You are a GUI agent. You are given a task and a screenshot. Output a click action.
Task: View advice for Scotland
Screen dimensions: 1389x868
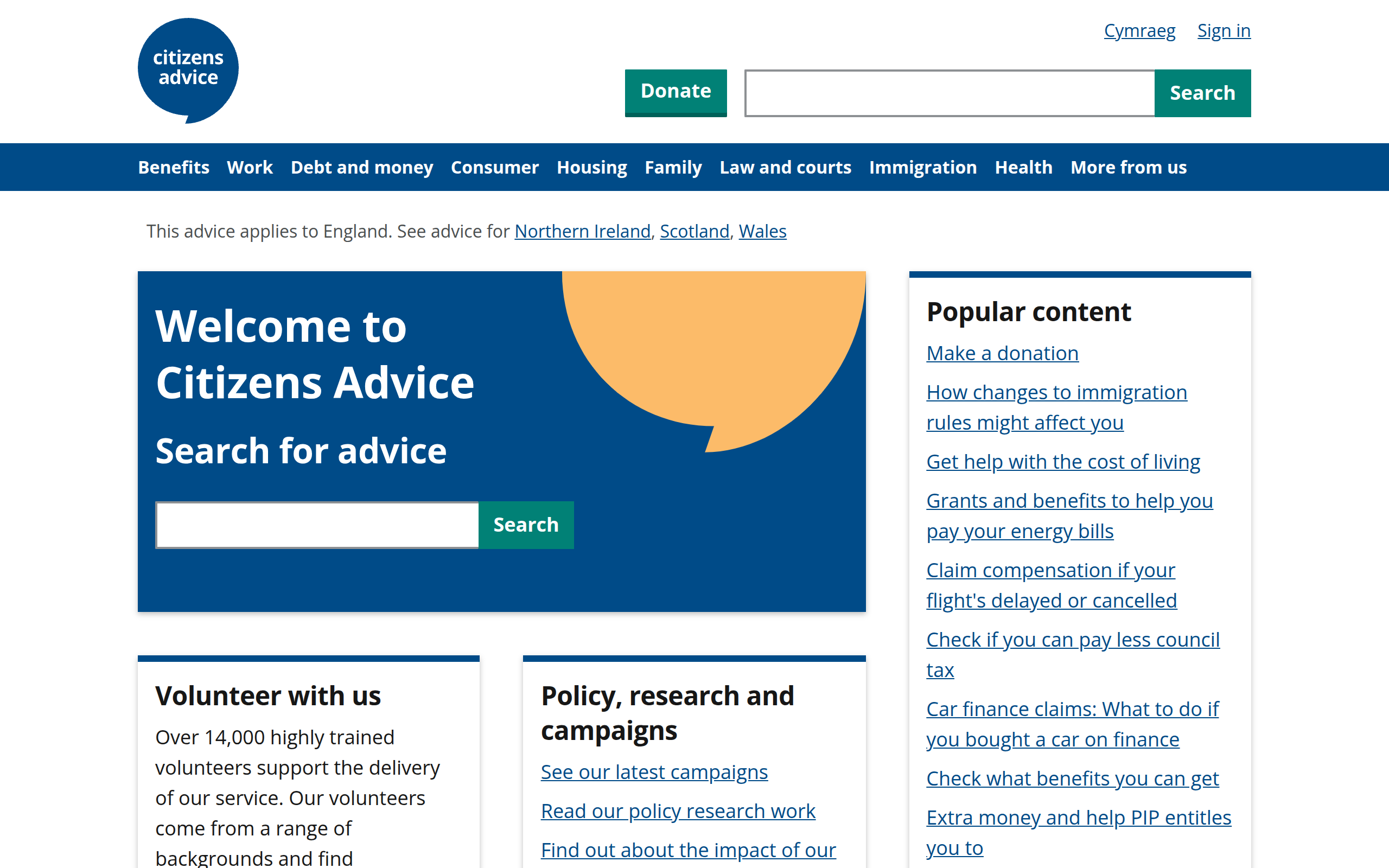(x=694, y=231)
